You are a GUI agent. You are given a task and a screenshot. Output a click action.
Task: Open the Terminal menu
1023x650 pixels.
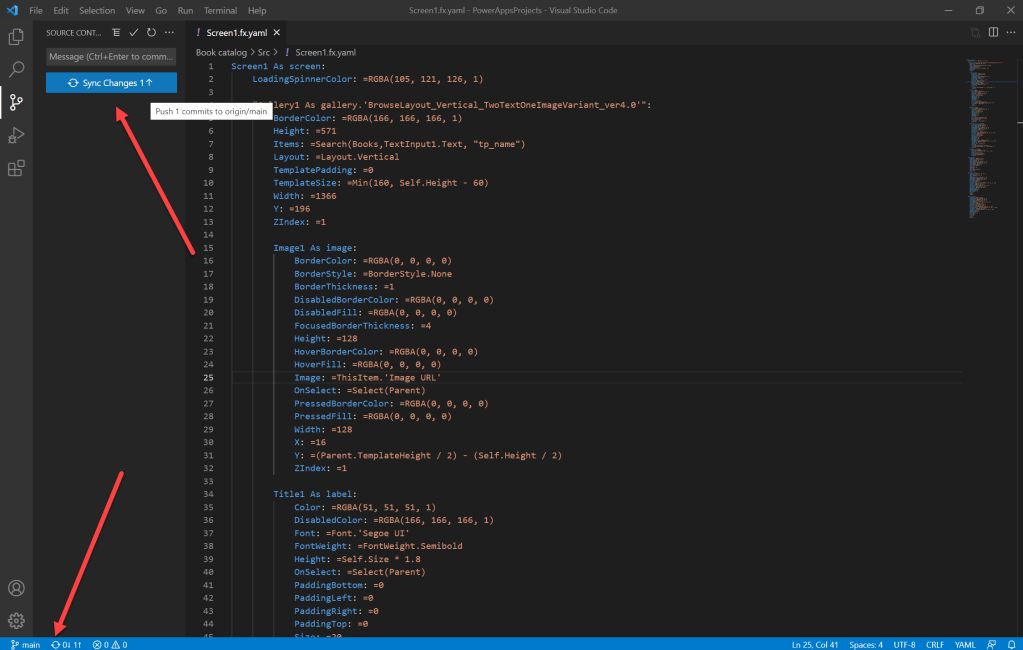(x=220, y=10)
